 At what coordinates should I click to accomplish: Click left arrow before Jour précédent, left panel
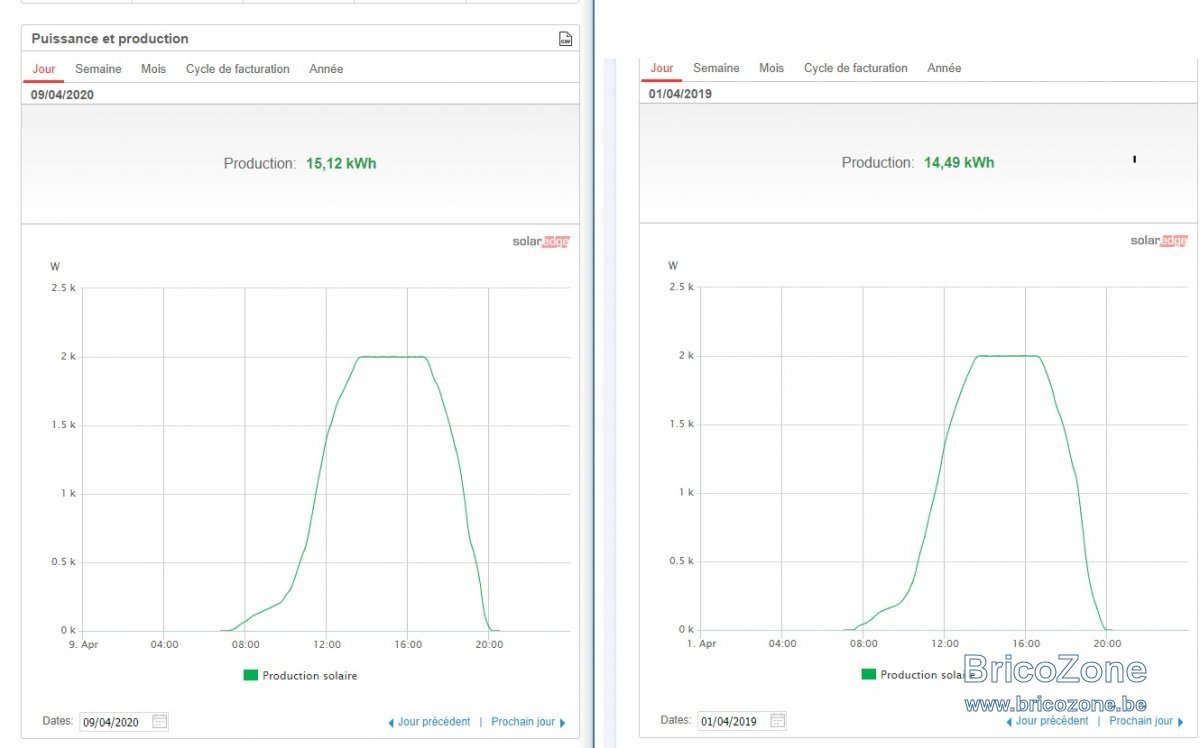pos(391,723)
